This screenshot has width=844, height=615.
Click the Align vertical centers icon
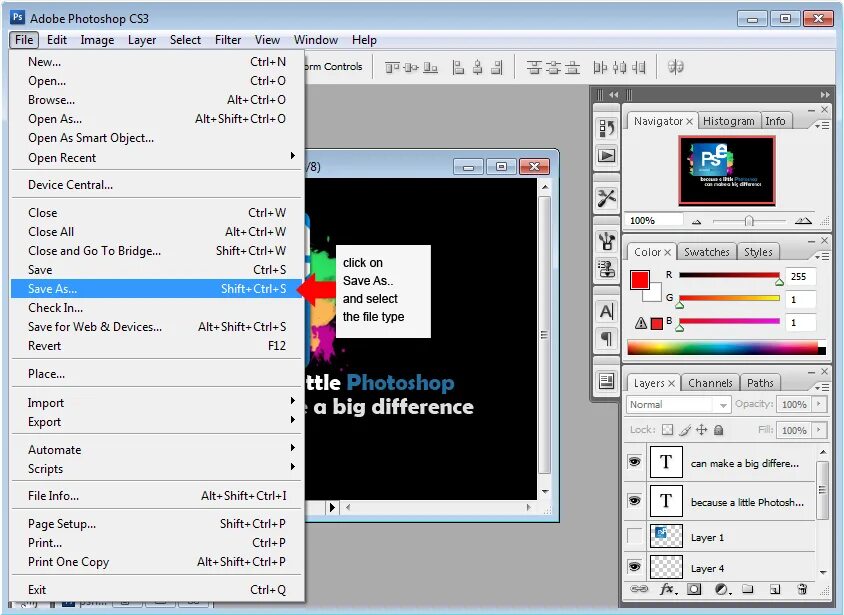coord(411,67)
